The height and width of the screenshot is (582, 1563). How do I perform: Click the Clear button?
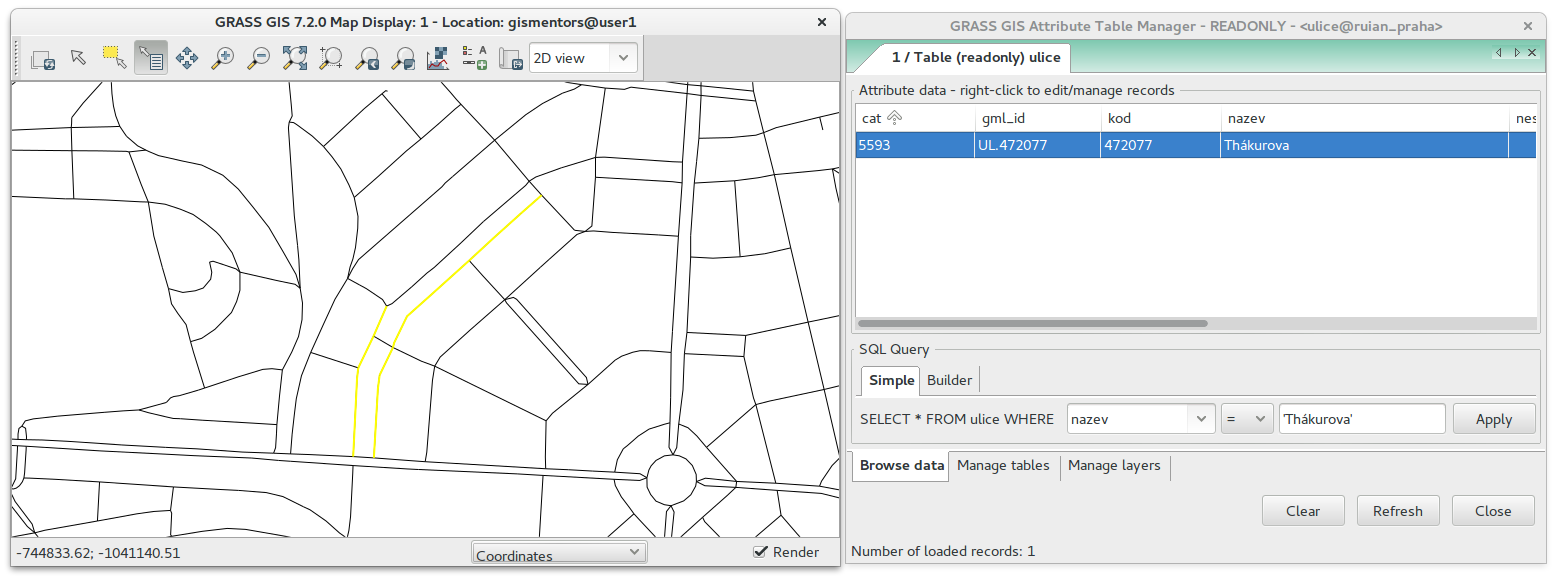[x=1303, y=511]
